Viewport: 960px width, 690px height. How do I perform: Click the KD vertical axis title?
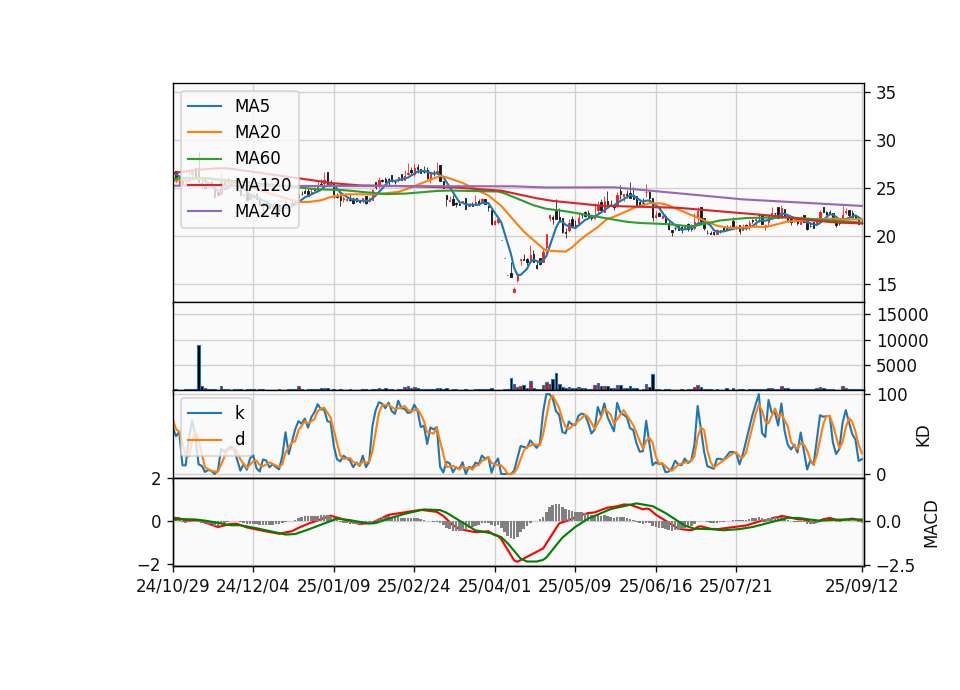pos(923,437)
